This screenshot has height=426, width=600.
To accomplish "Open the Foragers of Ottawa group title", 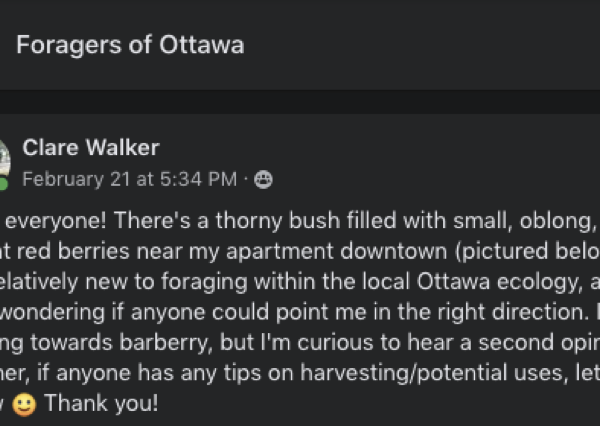I will coord(130,45).
